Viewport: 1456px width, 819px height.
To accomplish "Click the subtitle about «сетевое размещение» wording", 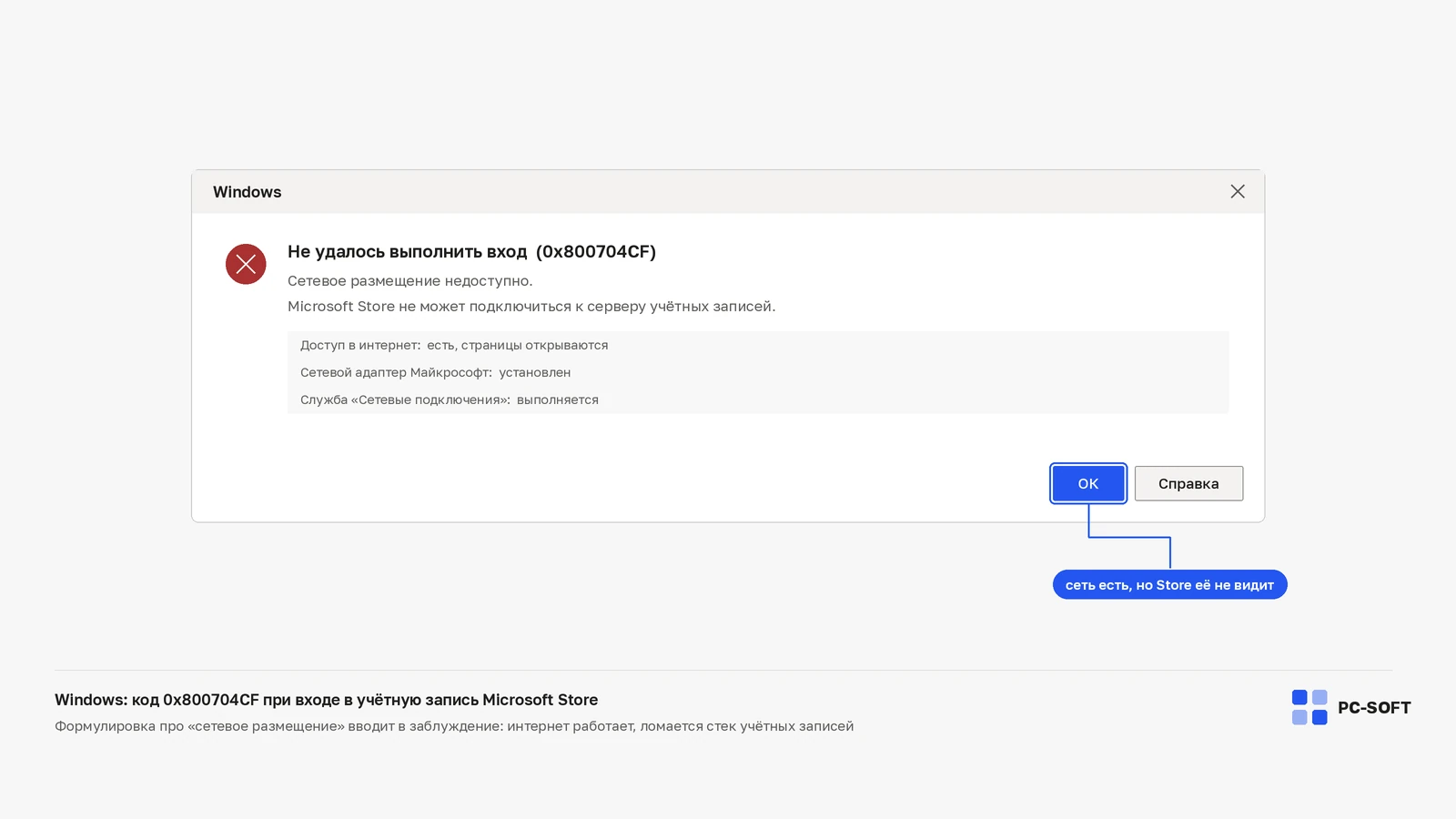I will click(x=454, y=726).
